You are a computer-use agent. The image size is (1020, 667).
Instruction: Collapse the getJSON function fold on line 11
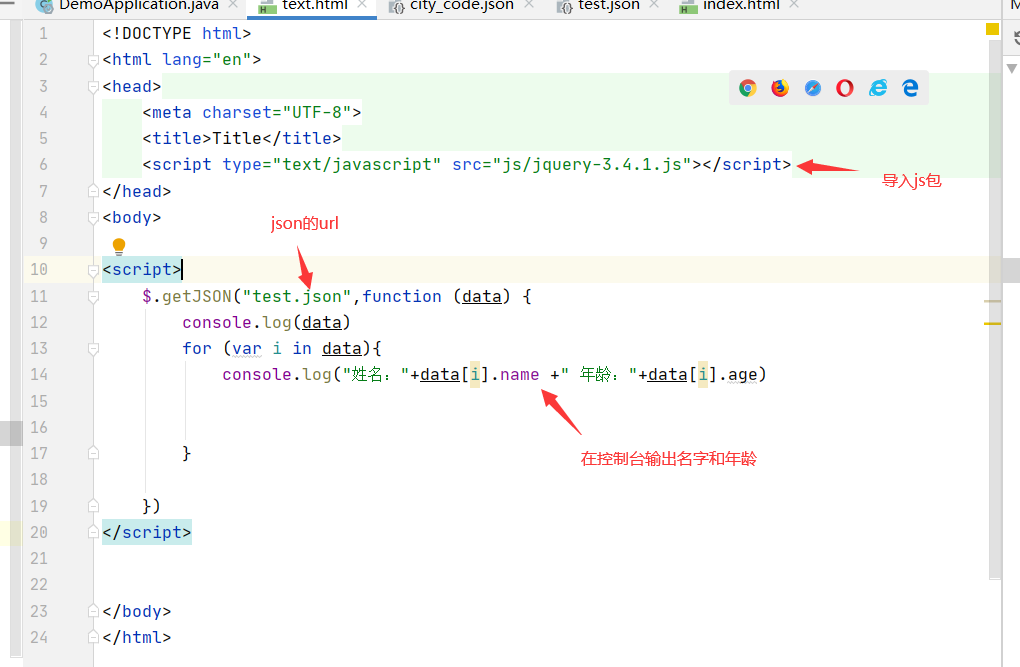93,297
